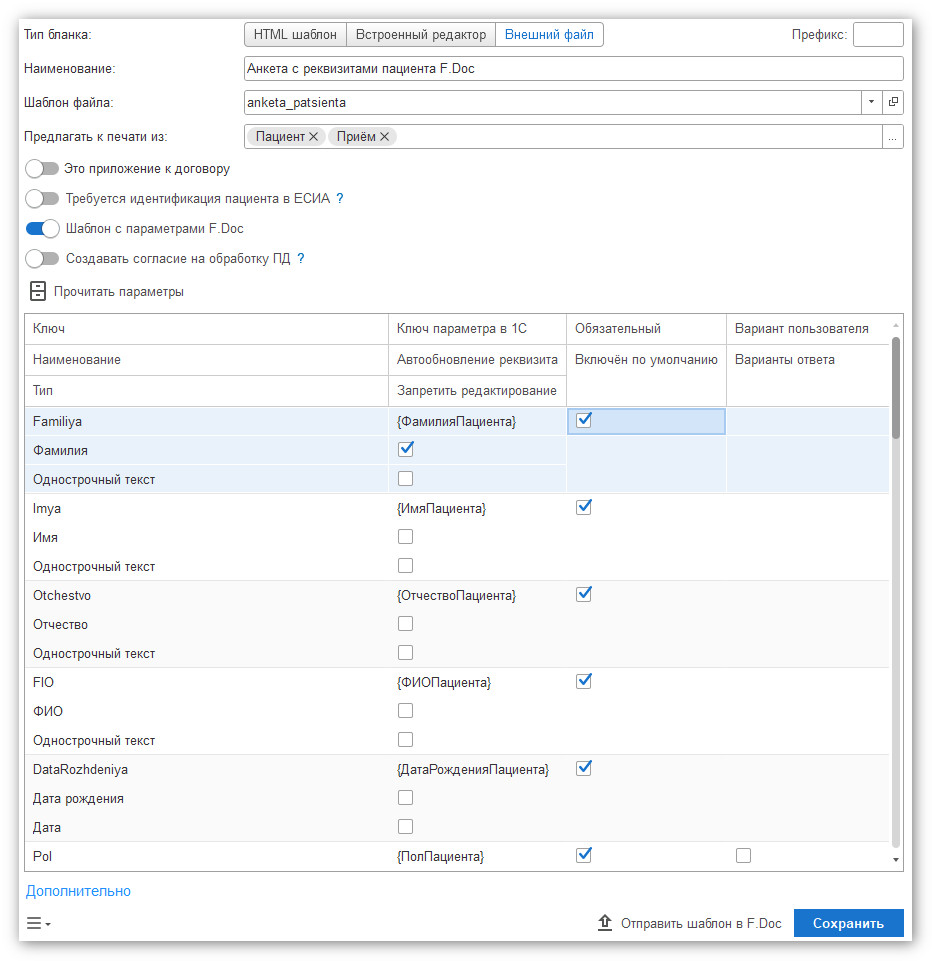
Task: Select Встроенный редактор tab
Action: pyautogui.click(x=421, y=34)
